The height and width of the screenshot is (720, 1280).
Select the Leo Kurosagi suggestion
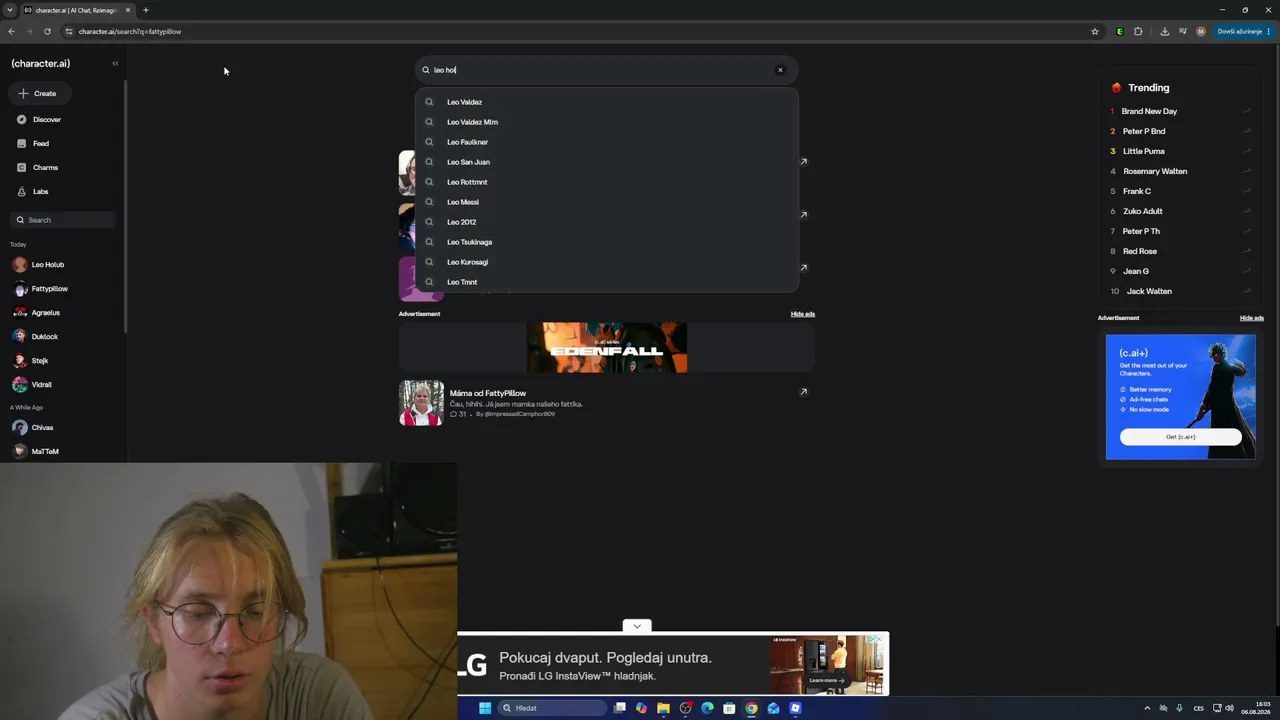[607, 262]
